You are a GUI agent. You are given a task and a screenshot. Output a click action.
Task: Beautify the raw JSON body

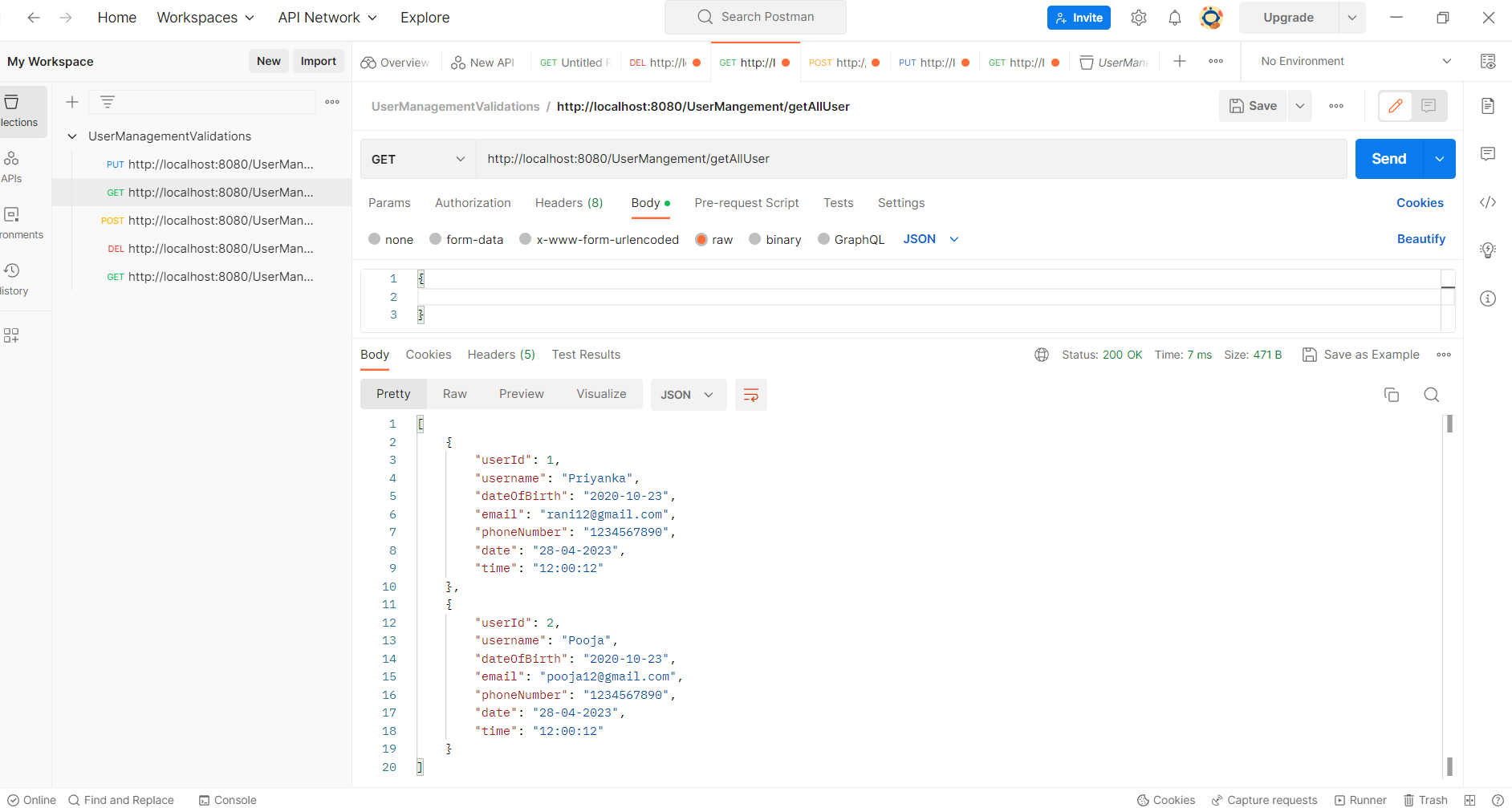tap(1421, 238)
